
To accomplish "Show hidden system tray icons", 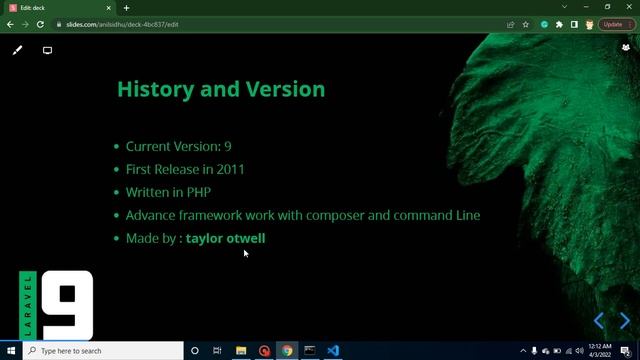I will coord(523,351).
